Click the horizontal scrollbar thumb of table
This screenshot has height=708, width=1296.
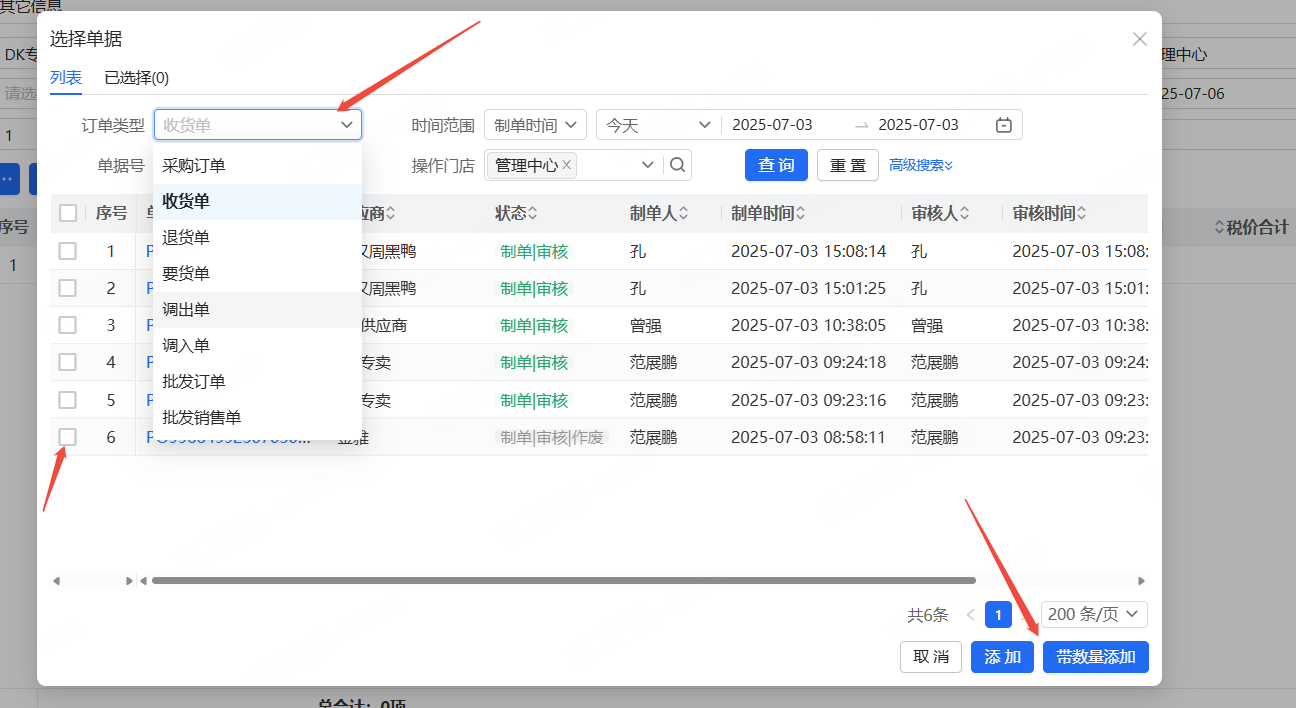[x=563, y=580]
